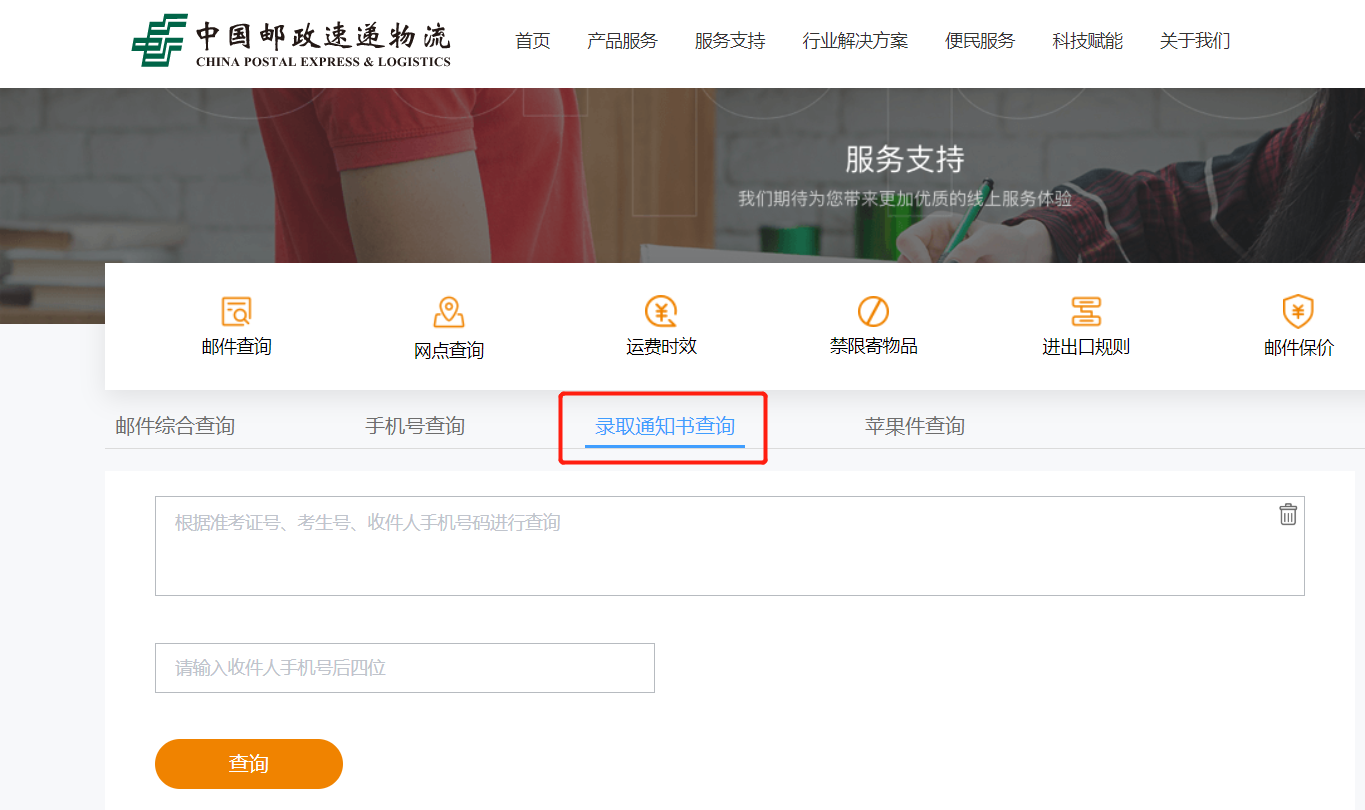Open the 禁限寄物品 prohibited icon
This screenshot has height=810, width=1365.
873,312
